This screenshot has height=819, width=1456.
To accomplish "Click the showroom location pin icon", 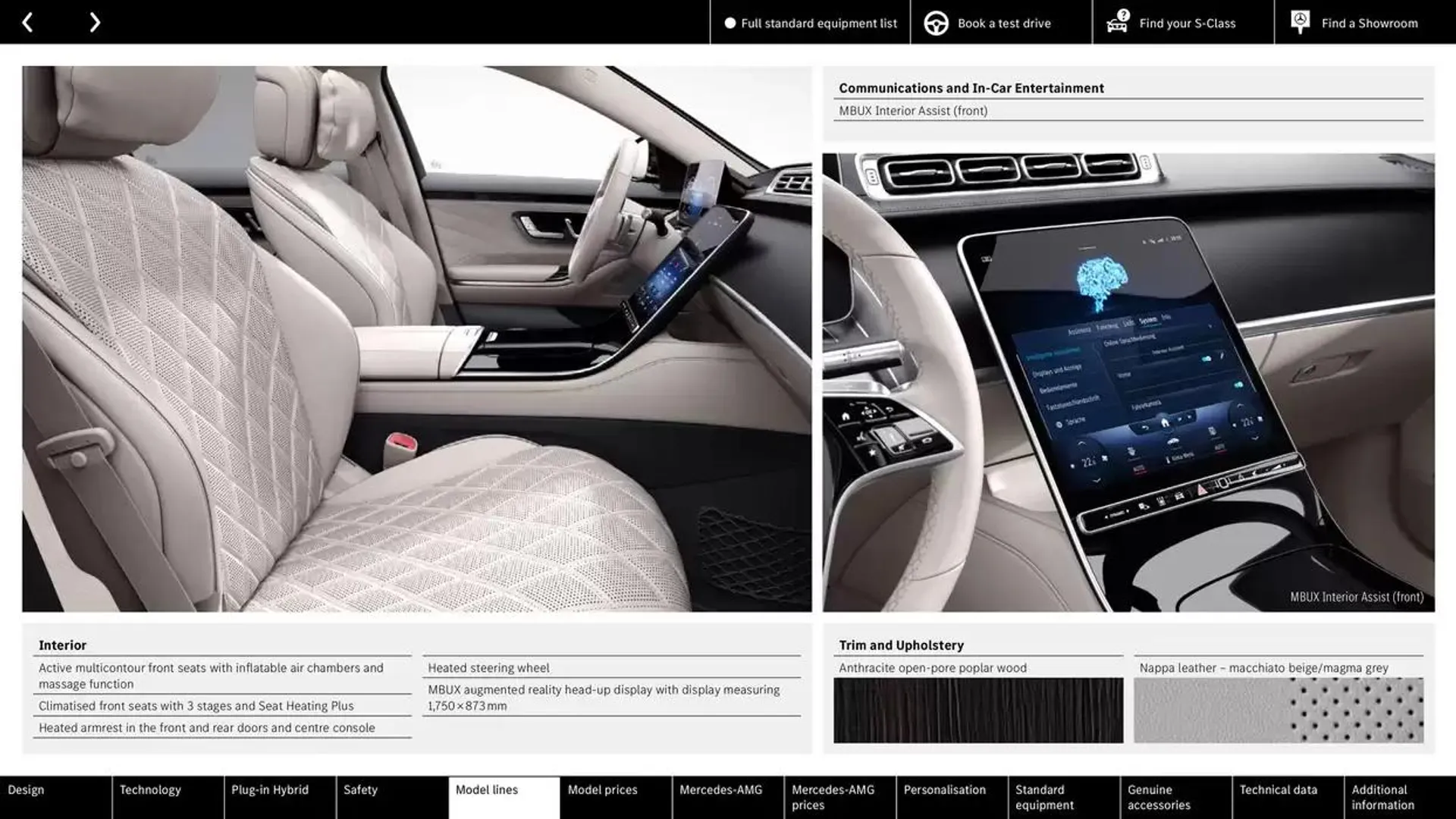I will [1300, 21].
